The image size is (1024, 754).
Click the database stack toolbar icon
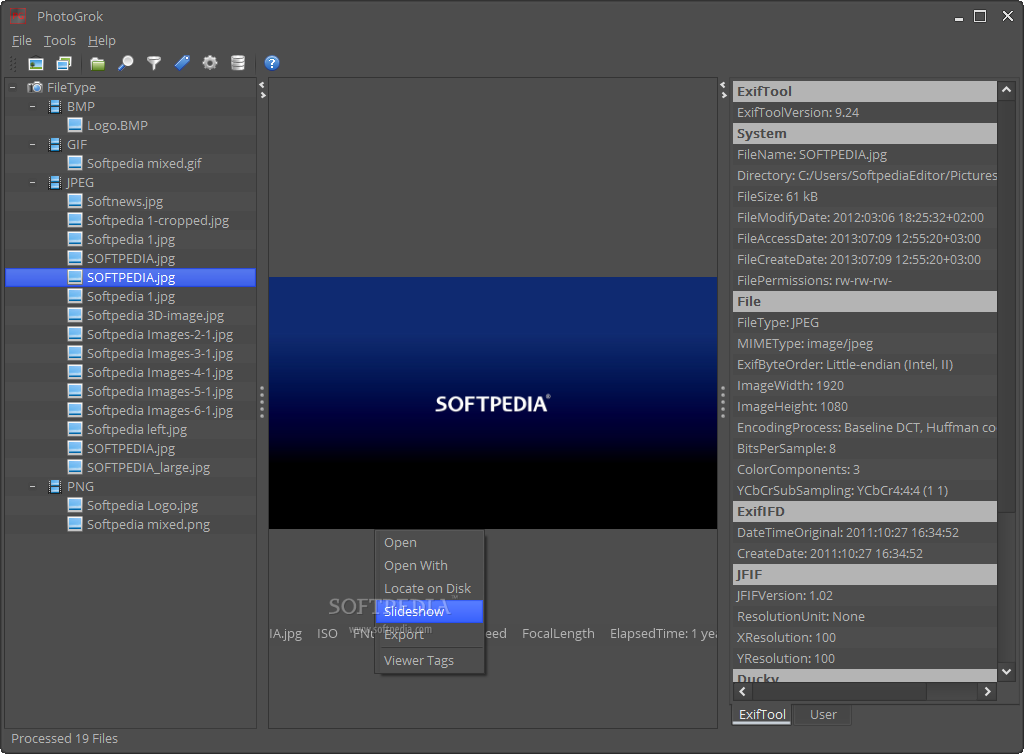(238, 63)
